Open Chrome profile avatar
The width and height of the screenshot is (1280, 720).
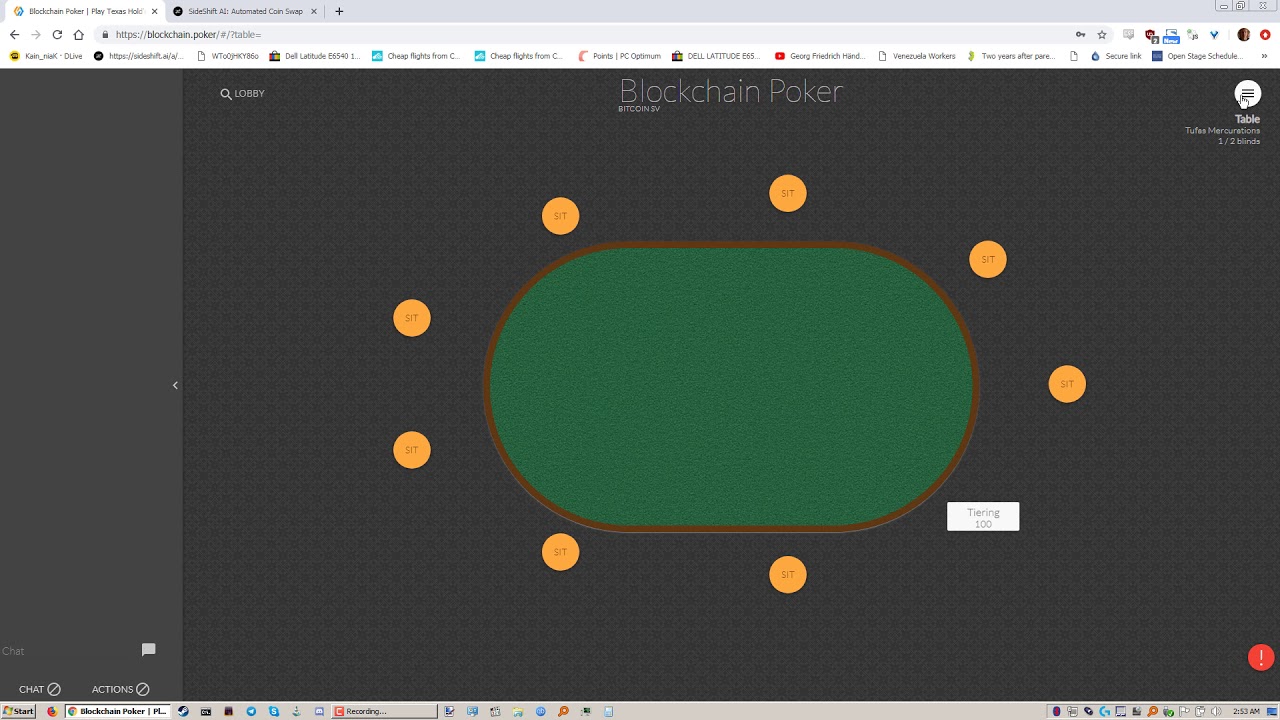[x=1244, y=34]
